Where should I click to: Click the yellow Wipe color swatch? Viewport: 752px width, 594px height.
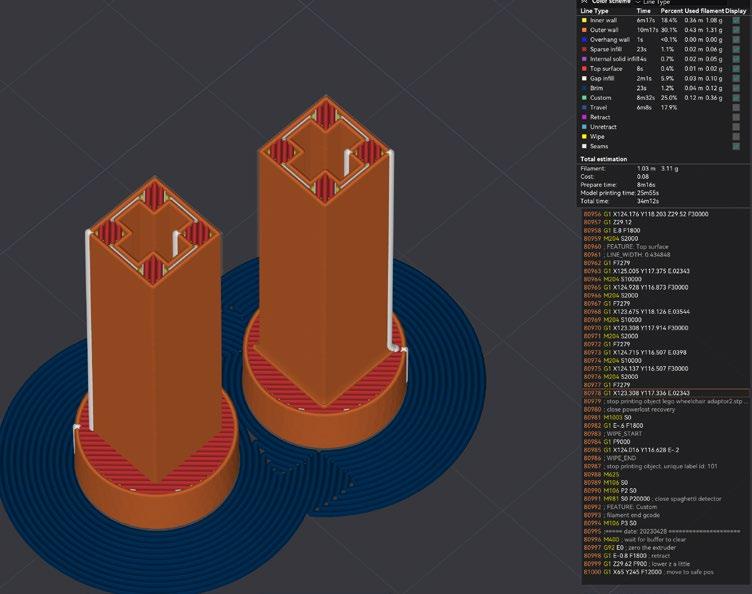584,137
